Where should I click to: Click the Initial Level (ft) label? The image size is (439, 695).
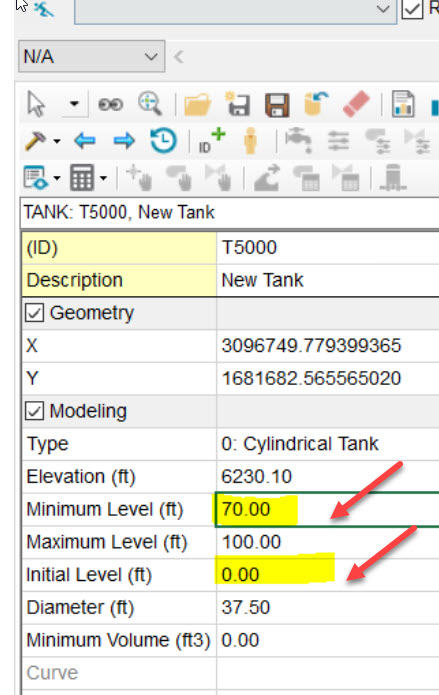point(89,575)
